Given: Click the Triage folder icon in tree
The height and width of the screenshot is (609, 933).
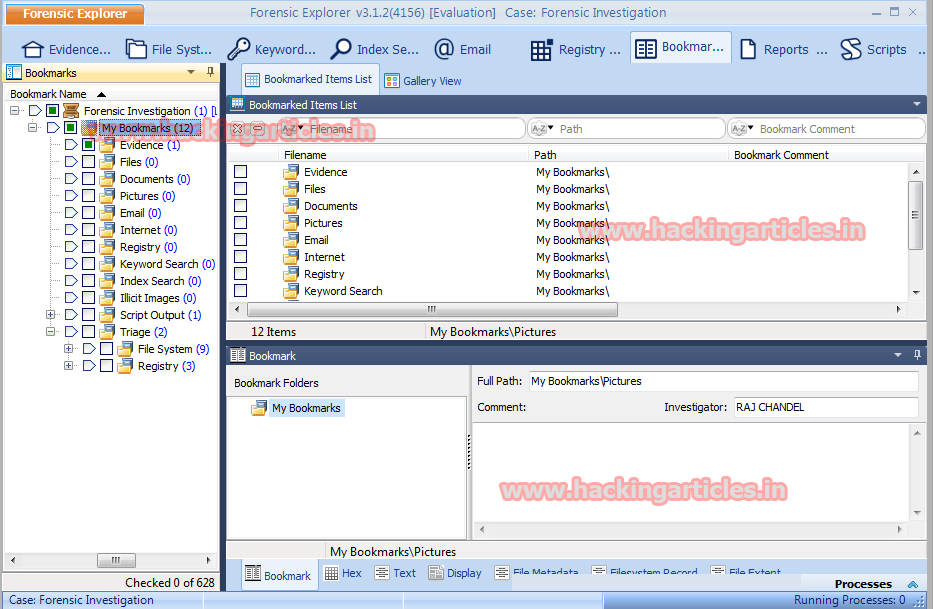Looking at the screenshot, I should point(107,332).
